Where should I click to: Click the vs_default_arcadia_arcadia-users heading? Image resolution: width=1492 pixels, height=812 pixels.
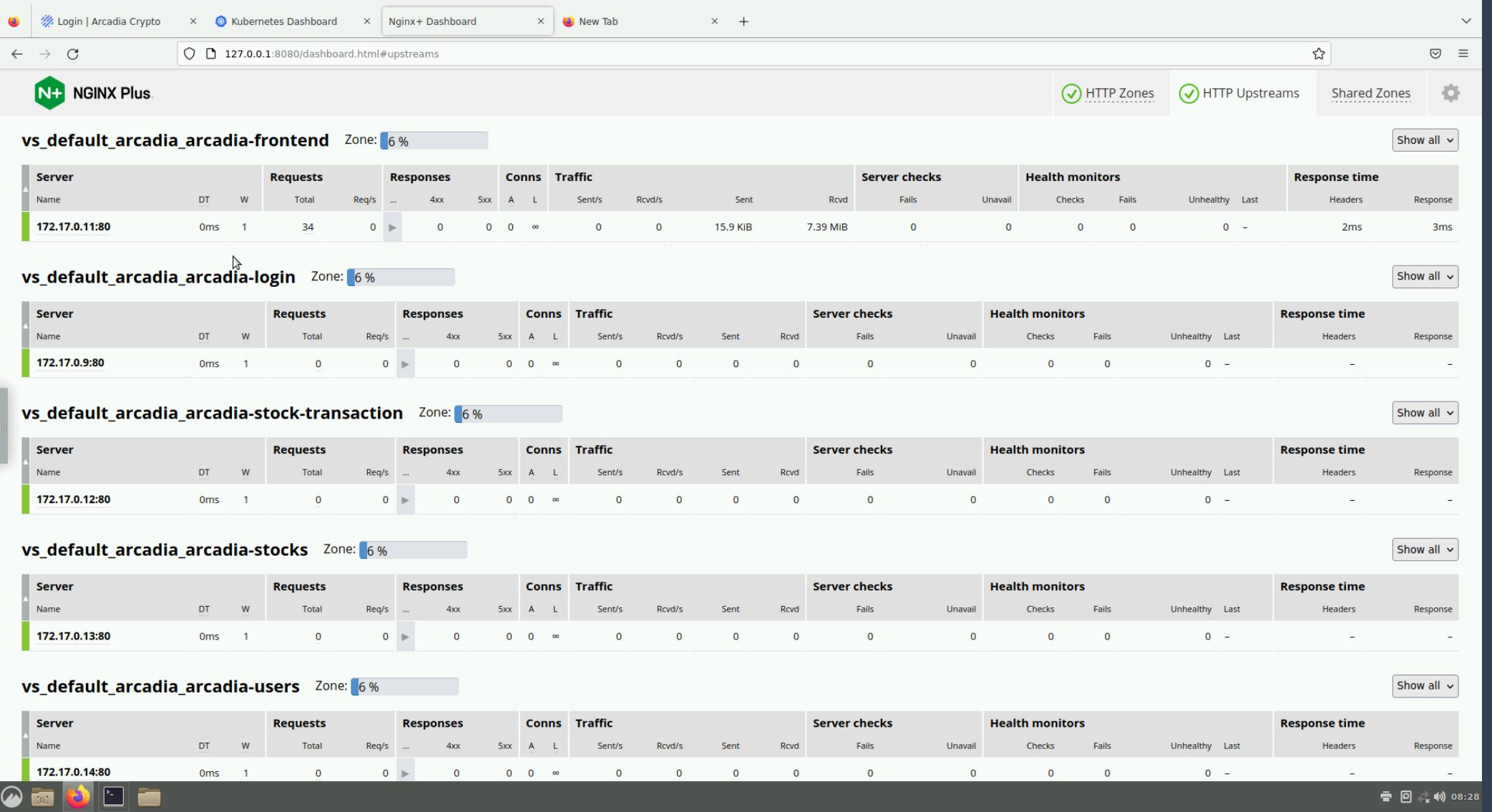tap(160, 686)
